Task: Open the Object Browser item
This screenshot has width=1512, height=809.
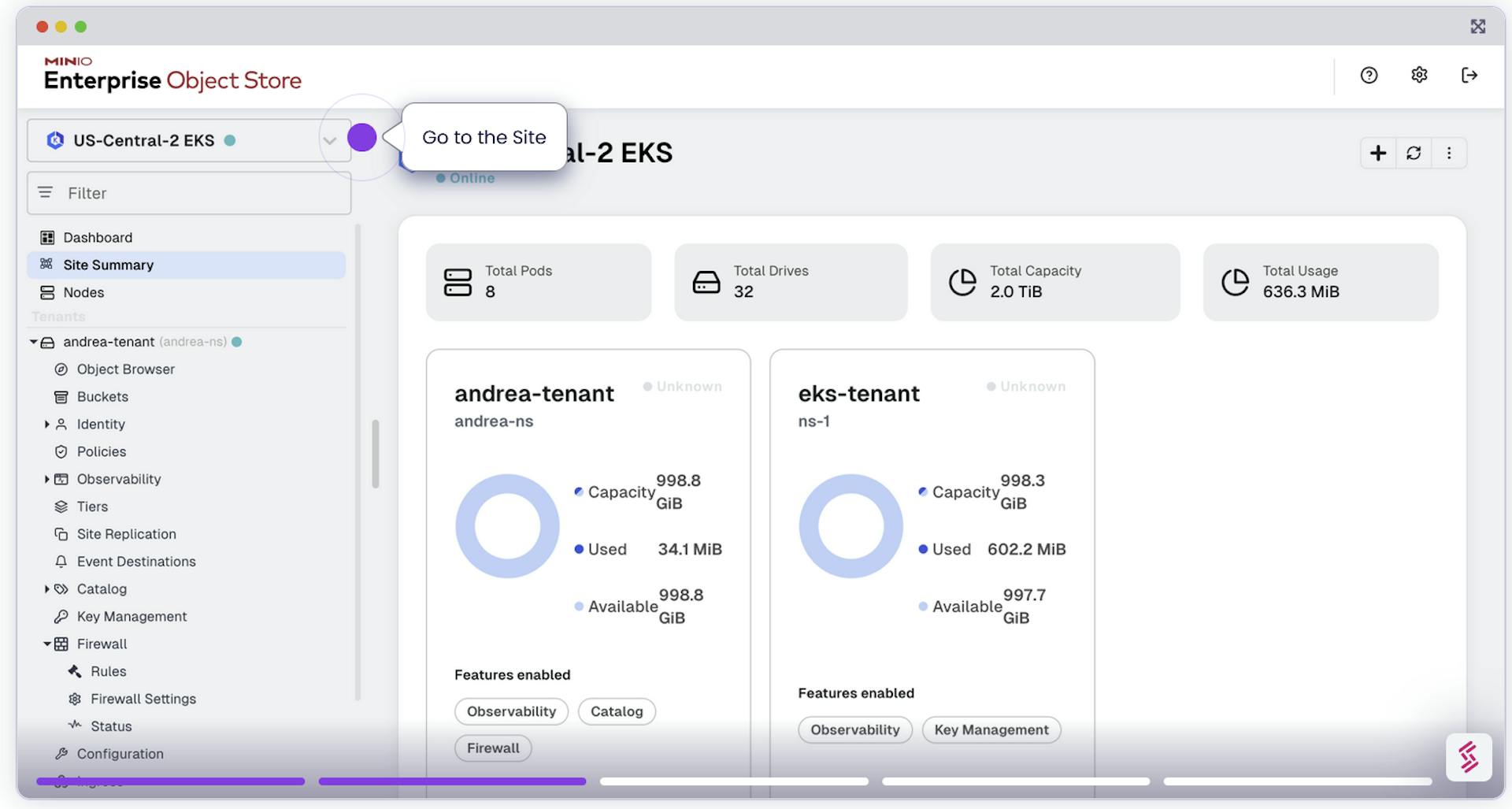Action: [125, 369]
